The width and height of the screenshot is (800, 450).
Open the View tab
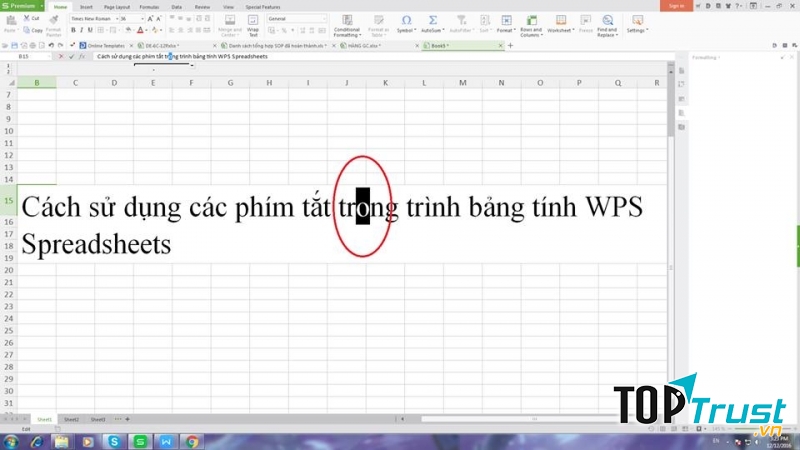(x=228, y=7)
